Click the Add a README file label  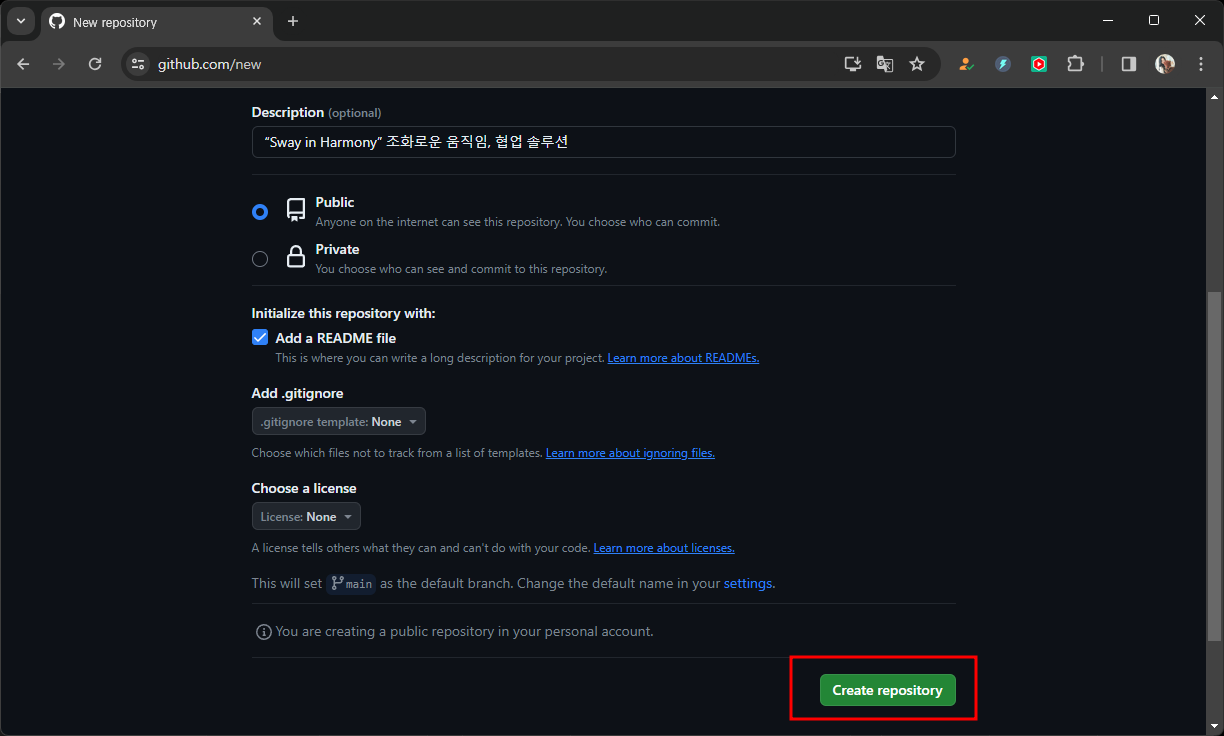[x=336, y=338]
